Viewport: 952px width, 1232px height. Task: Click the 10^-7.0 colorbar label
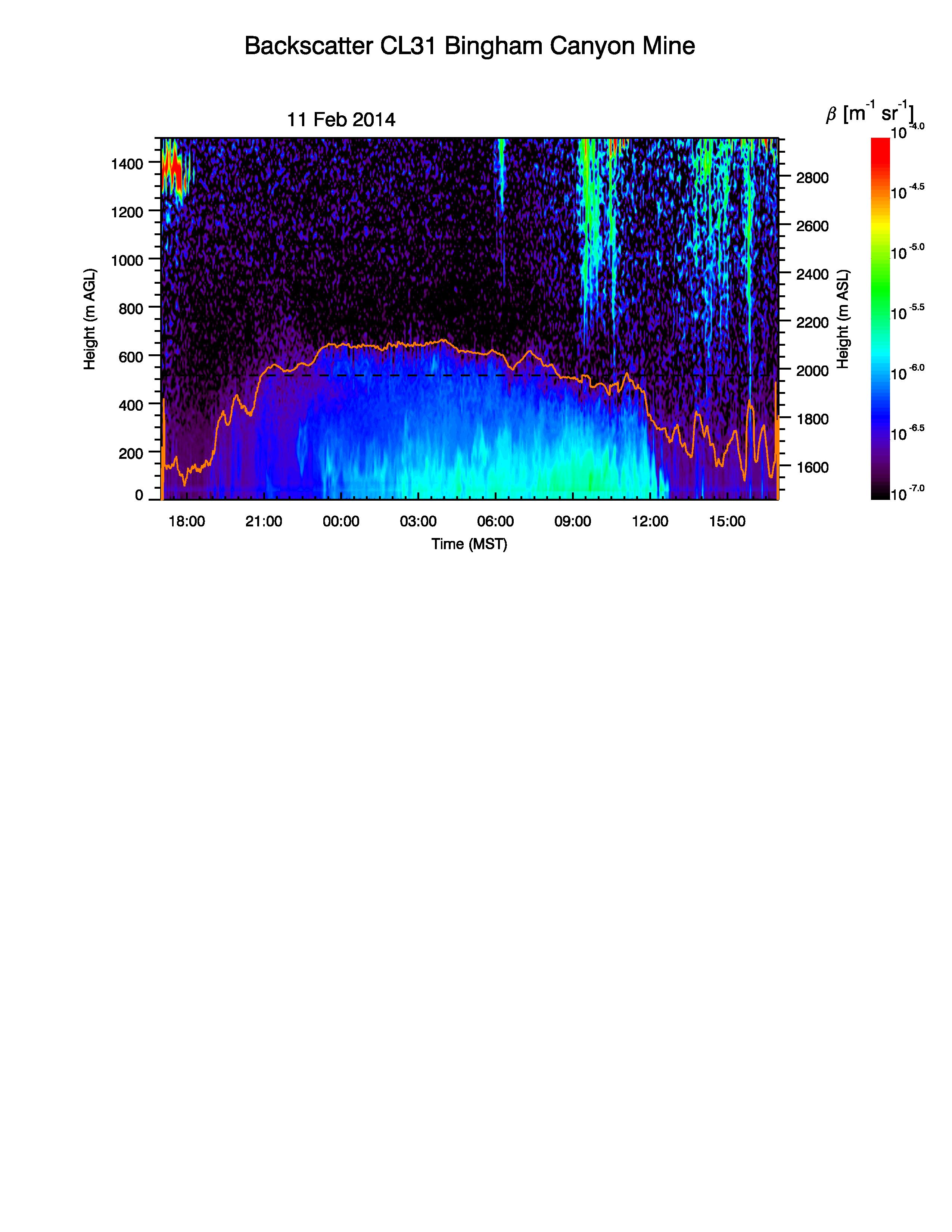tap(907, 494)
